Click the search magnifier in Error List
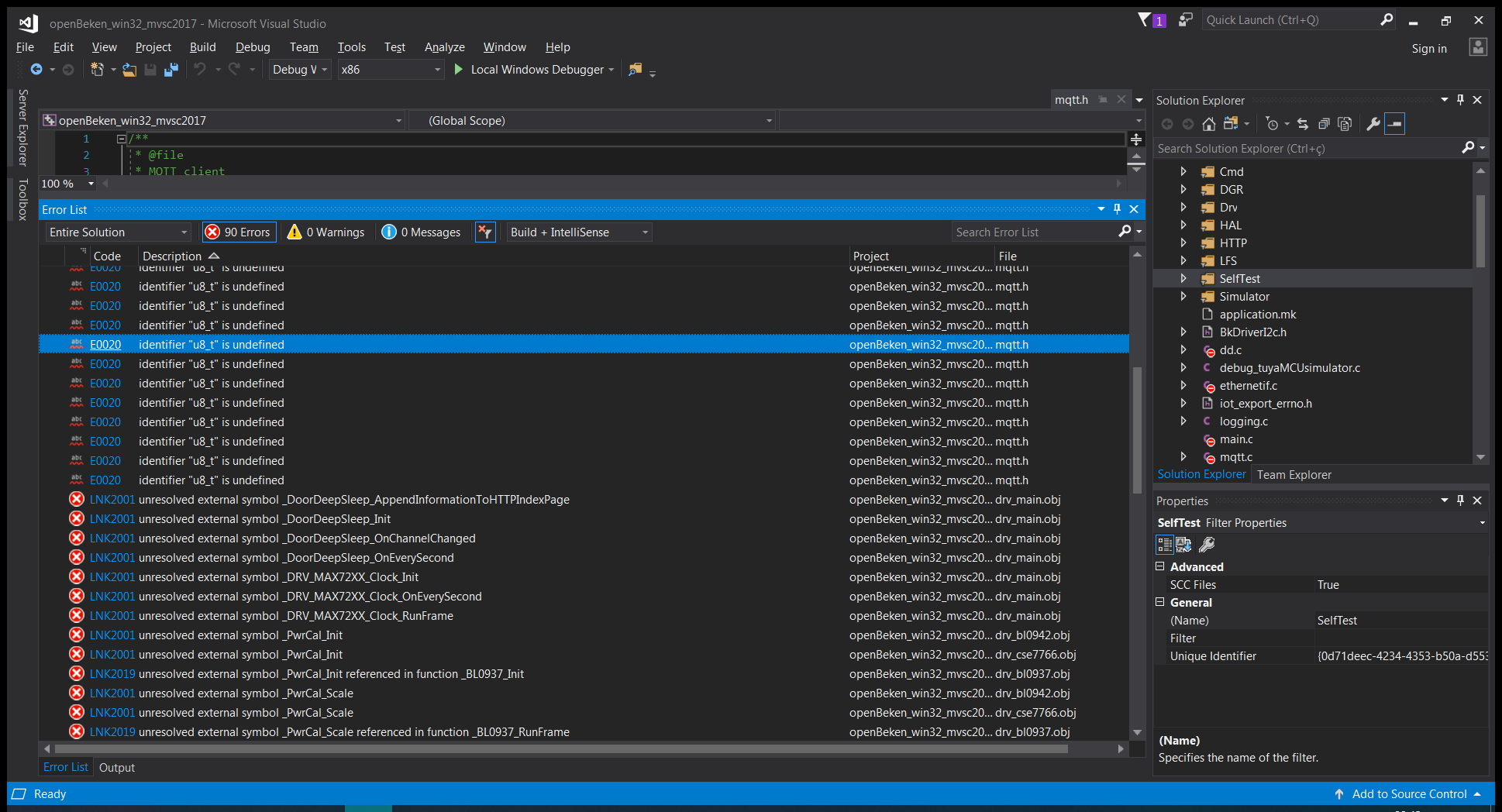 click(1125, 232)
